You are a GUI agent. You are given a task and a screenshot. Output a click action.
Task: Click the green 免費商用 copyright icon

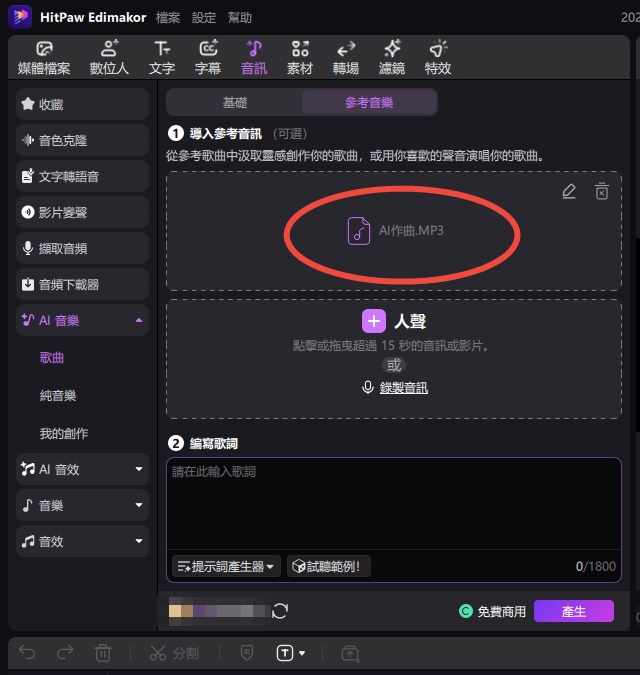click(x=466, y=611)
